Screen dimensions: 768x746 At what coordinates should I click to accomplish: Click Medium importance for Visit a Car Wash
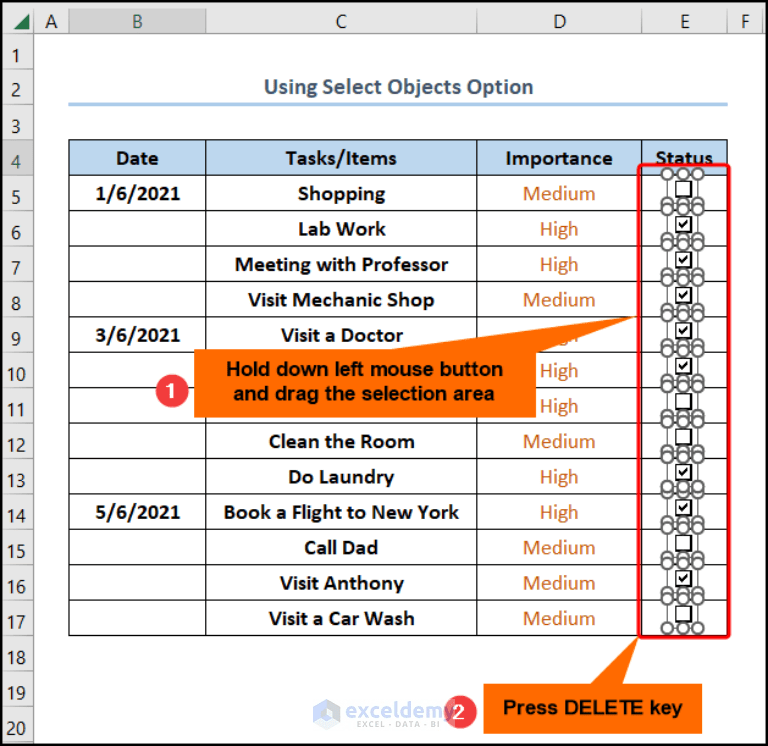pos(559,618)
